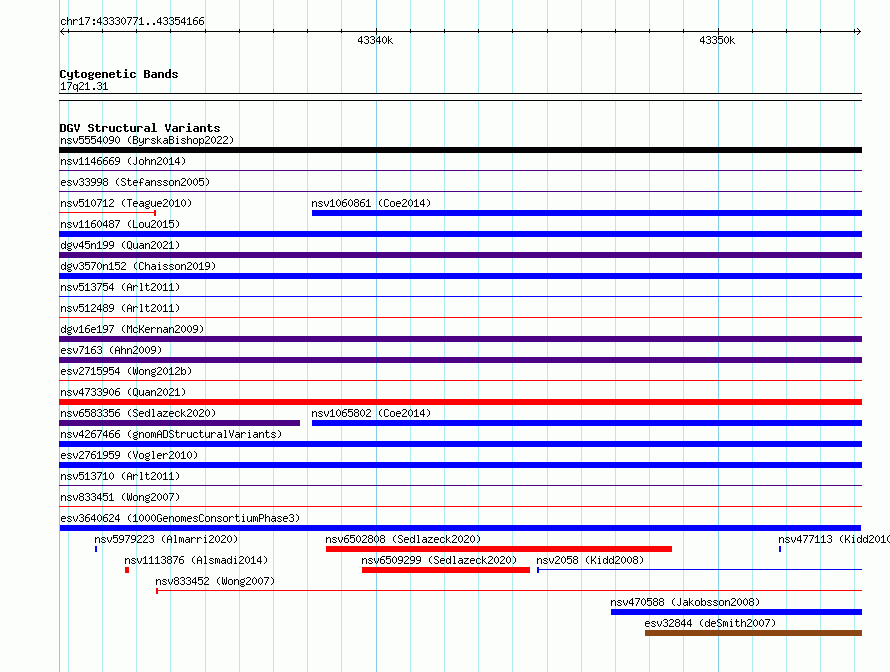
Task: Click nsv470588 (Jakobsson2008) label
Action: click(685, 602)
